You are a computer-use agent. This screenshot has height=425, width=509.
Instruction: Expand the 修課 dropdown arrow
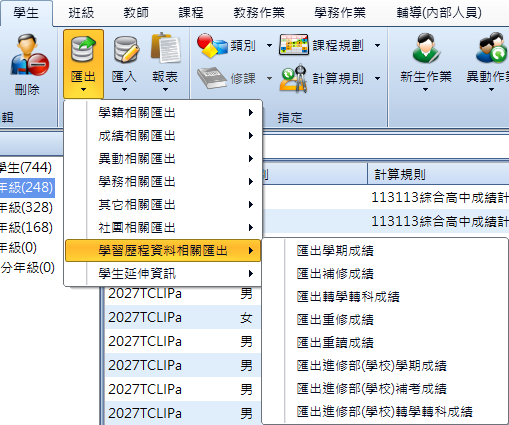click(269, 79)
